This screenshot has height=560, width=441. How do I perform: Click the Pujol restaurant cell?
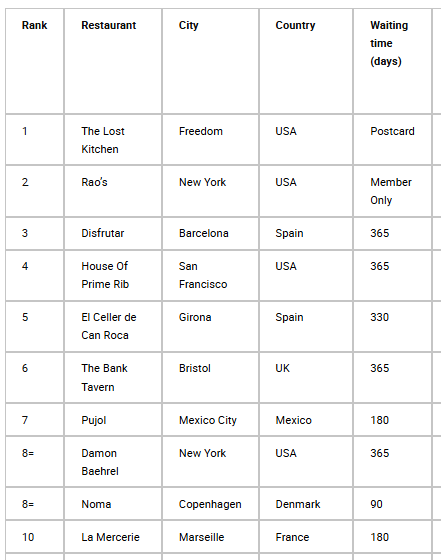(x=113, y=420)
